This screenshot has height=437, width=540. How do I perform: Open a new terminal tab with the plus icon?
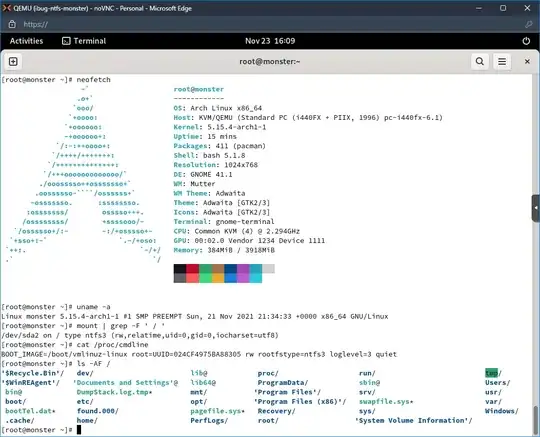(x=13, y=62)
